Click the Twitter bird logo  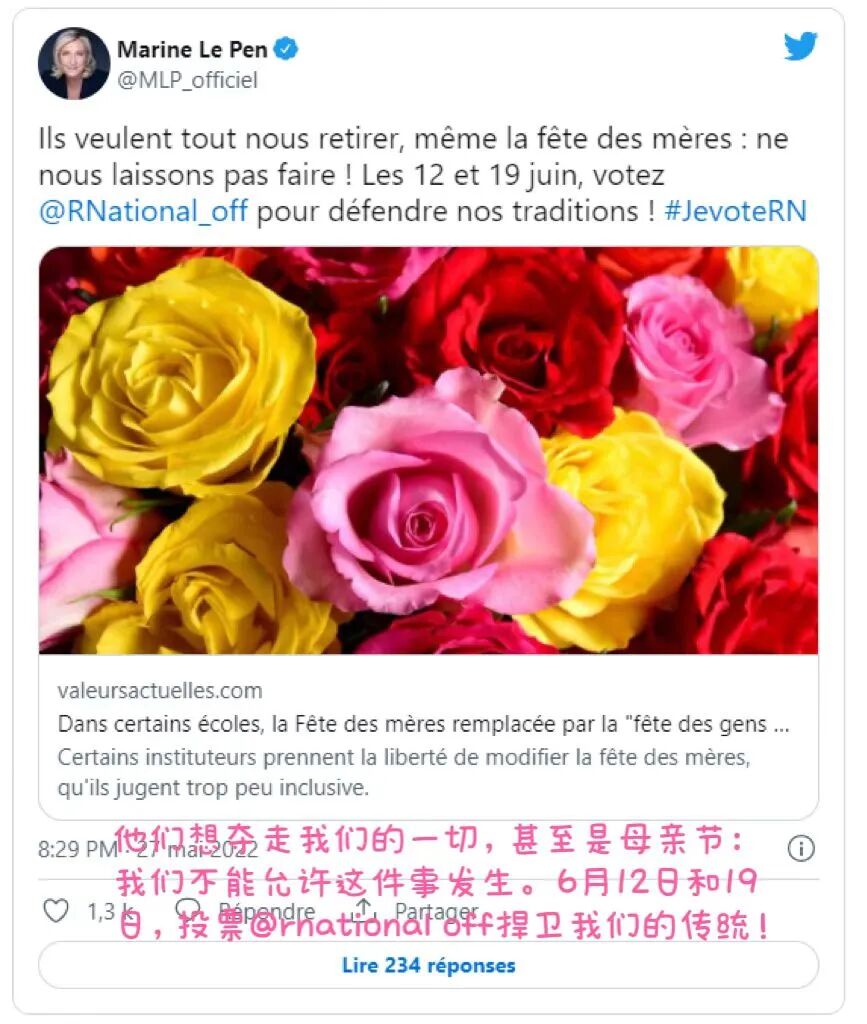tap(800, 46)
